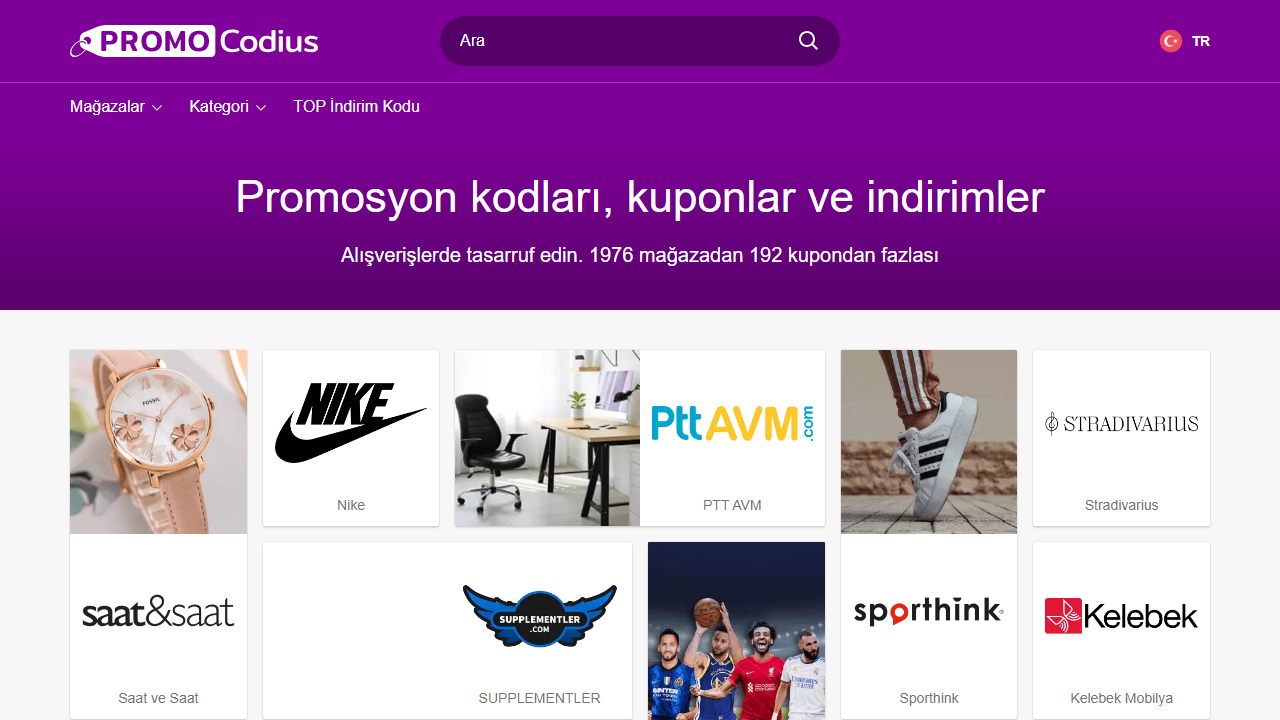Click the SUPPLEMENTLER.com winged badge logo
This screenshot has height=720, width=1280.
[x=539, y=616]
